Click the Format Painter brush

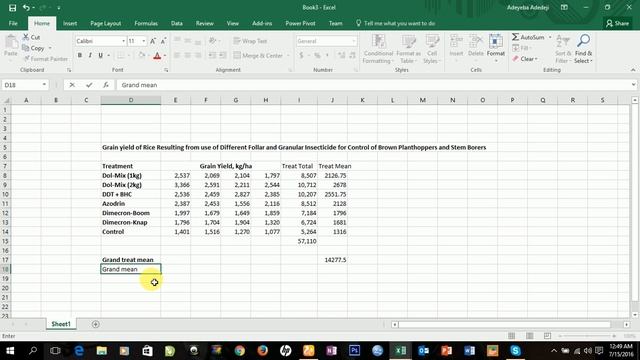pos(27,59)
